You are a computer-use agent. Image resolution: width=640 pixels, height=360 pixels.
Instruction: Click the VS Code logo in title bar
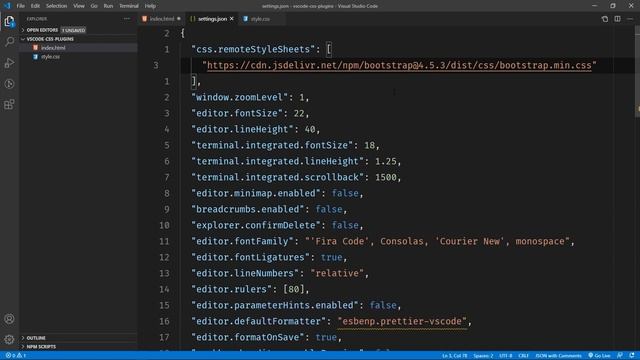coord(7,6)
